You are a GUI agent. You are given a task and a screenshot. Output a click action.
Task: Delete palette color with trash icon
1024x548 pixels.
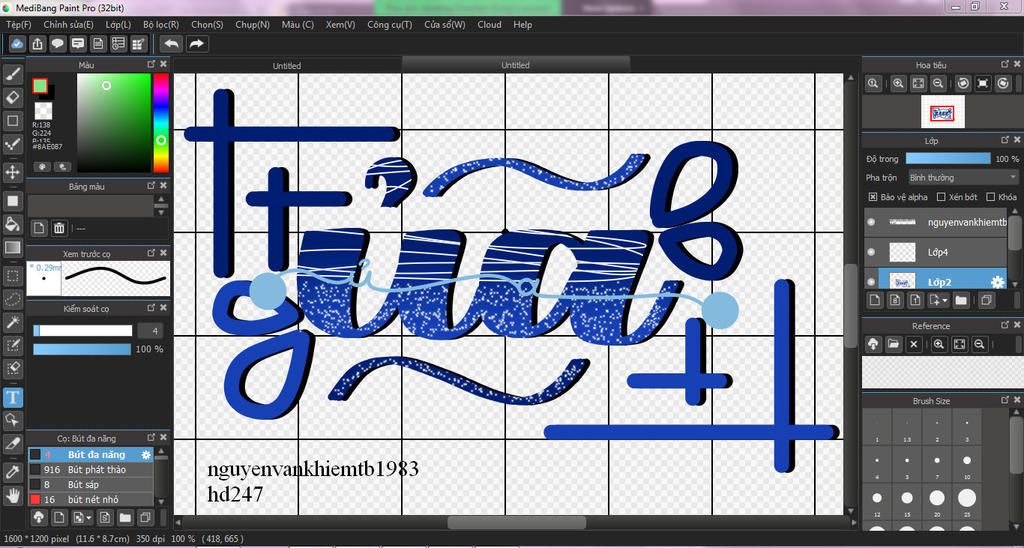pyautogui.click(x=59, y=228)
